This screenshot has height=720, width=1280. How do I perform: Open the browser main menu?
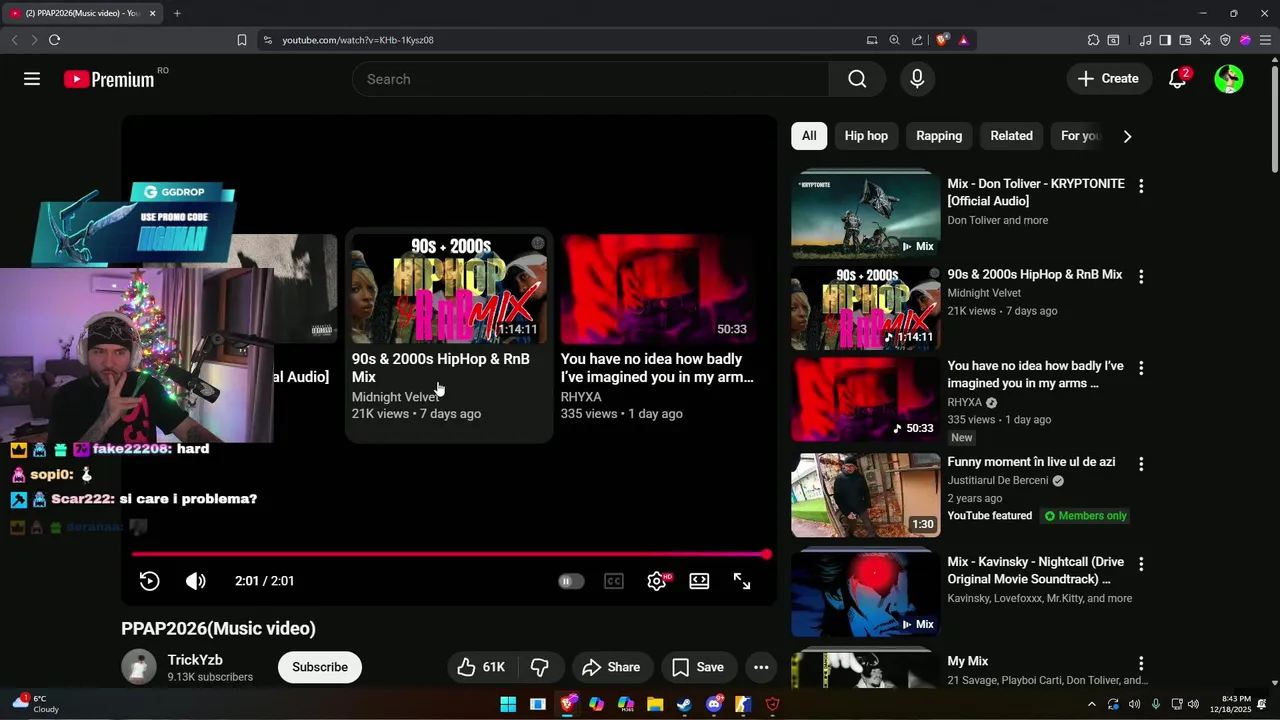coord(1265,40)
